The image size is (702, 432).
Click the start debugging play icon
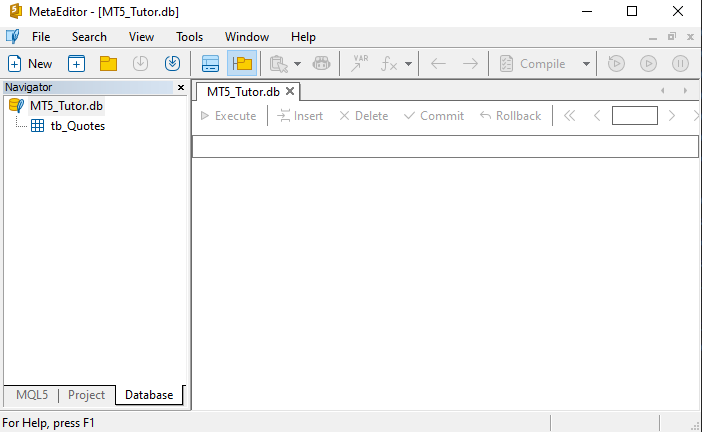pyautogui.click(x=648, y=64)
